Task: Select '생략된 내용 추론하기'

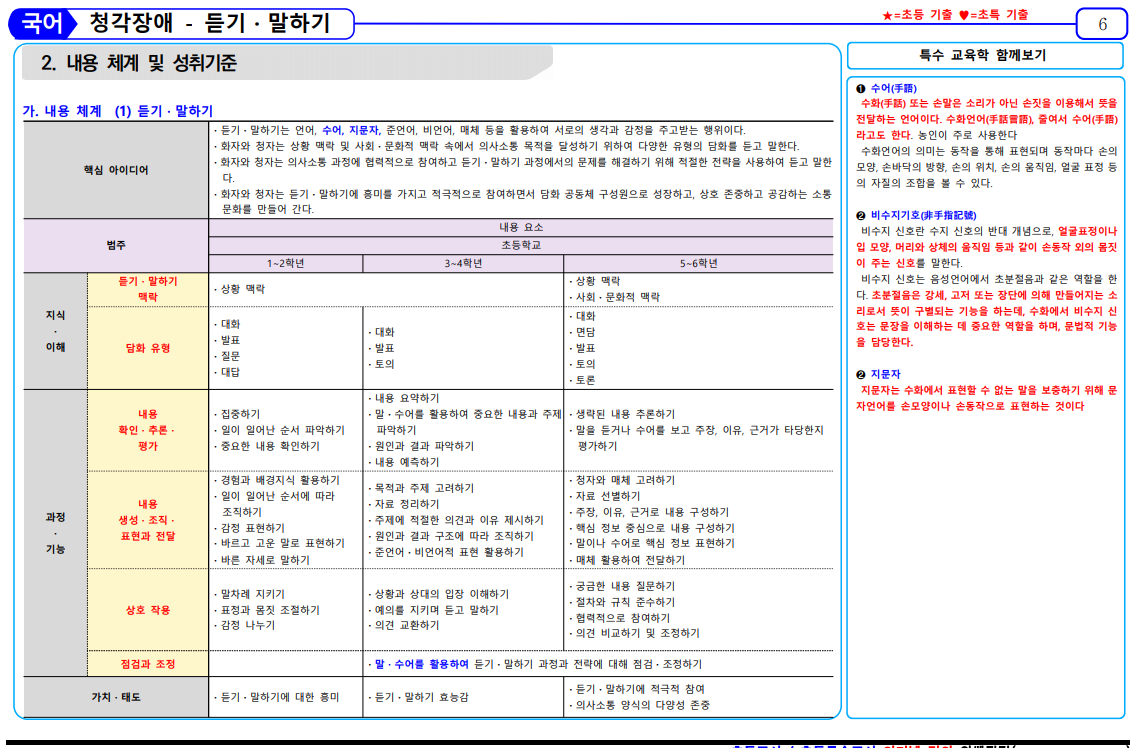Action: point(625,414)
